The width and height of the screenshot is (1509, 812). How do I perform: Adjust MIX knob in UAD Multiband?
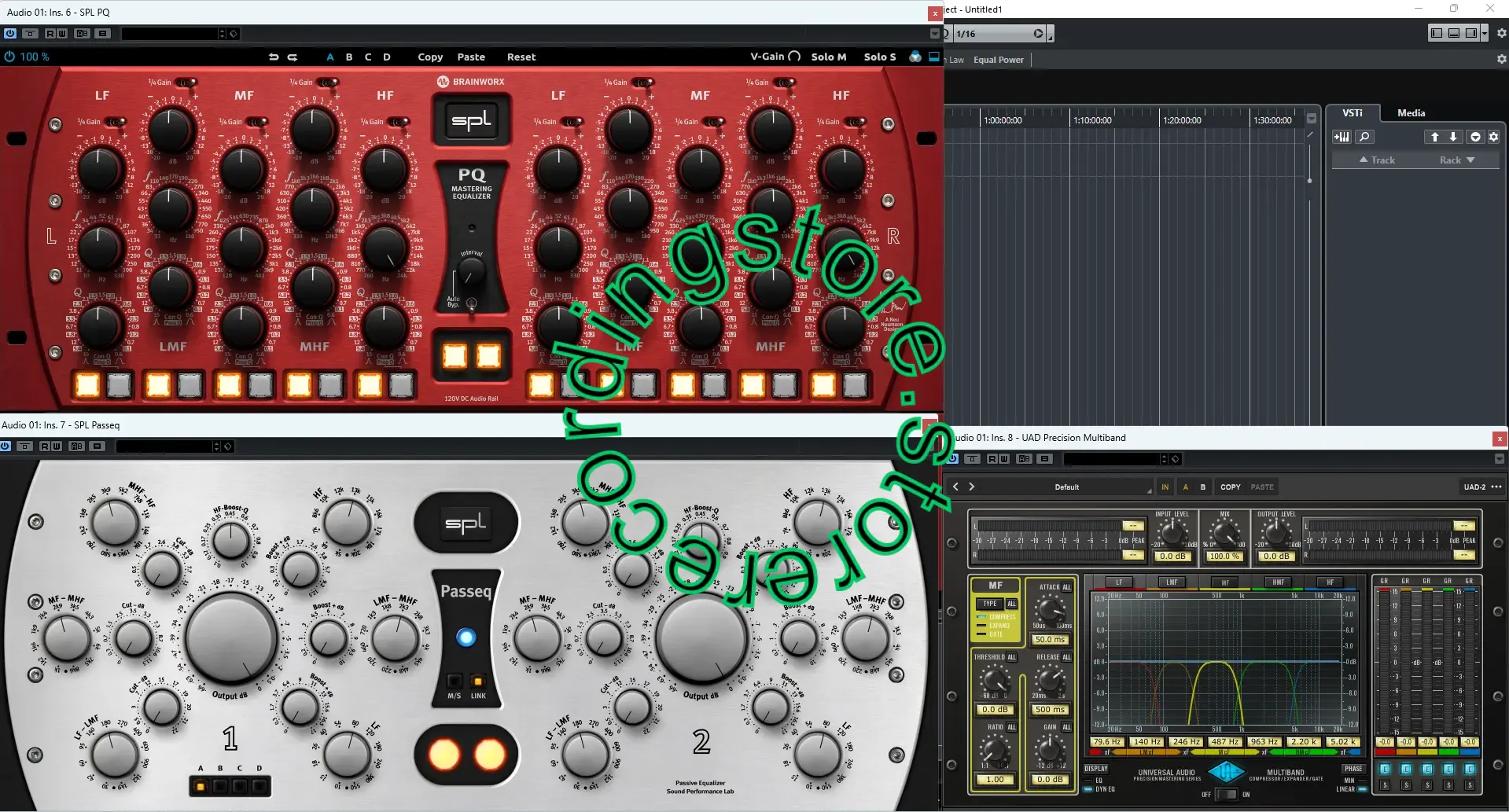pyautogui.click(x=1225, y=534)
